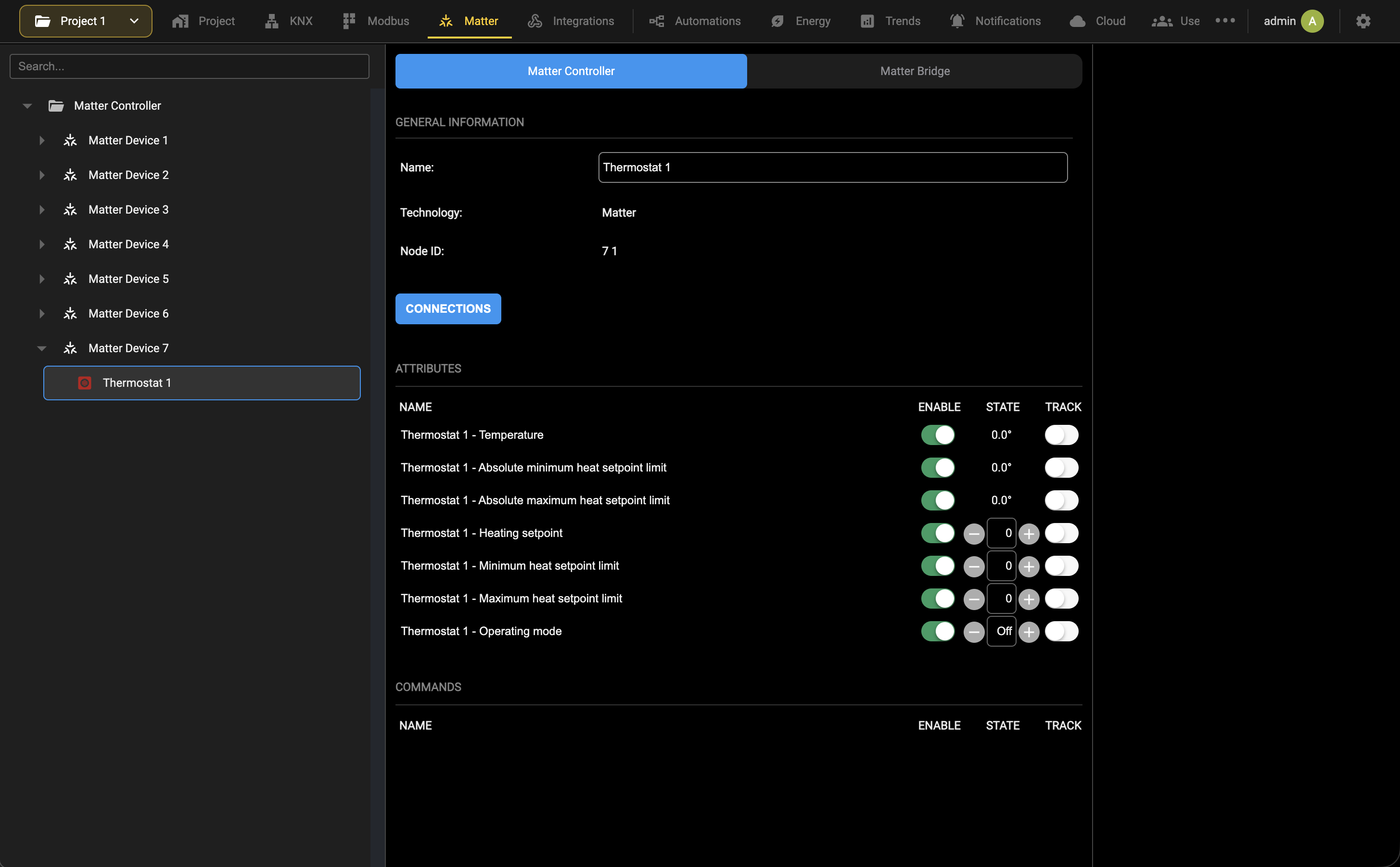Open the Notifications section
This screenshot has width=1400, height=867.
pos(995,21)
